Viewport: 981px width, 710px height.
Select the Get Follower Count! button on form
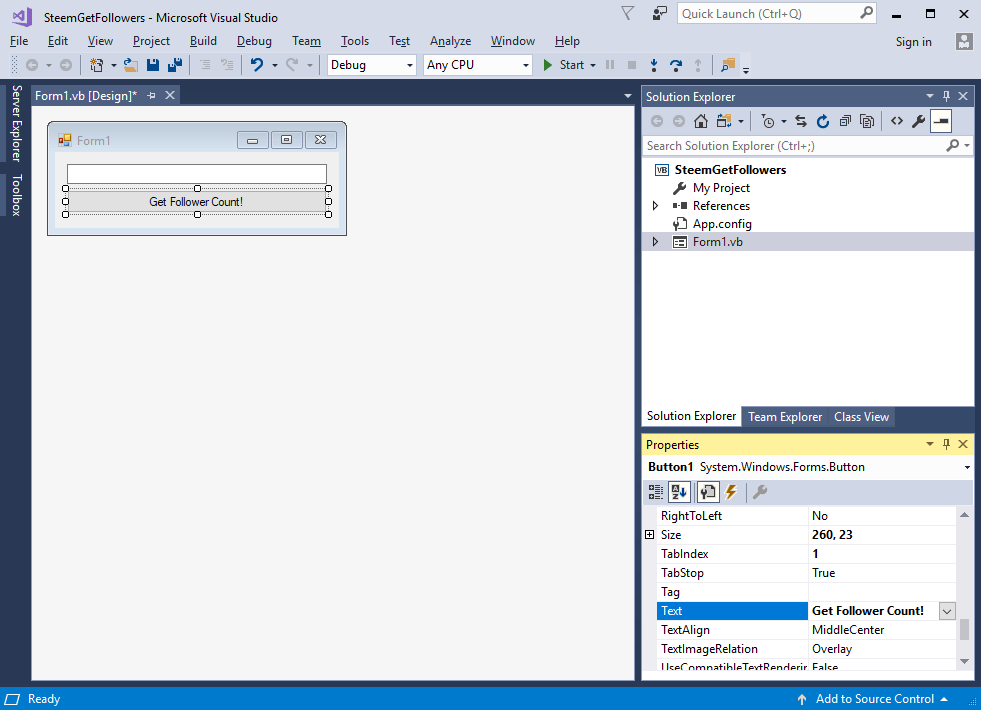[196, 201]
